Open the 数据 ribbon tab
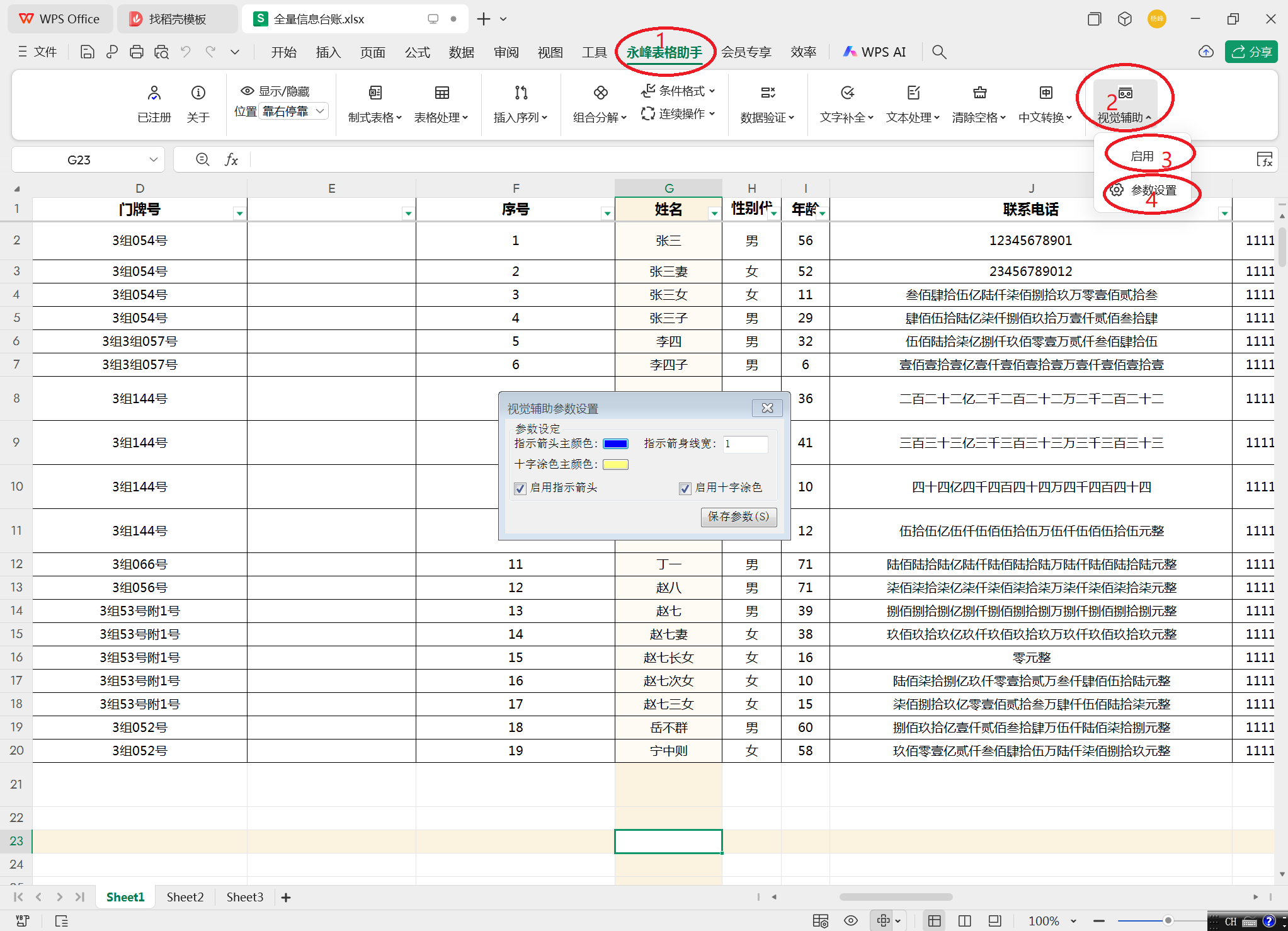The width and height of the screenshot is (1288, 931). (462, 52)
